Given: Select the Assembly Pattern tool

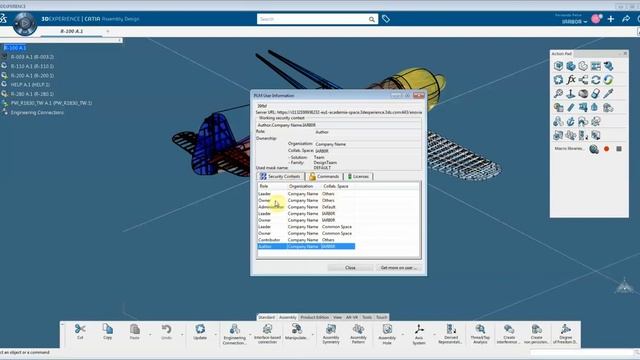Looking at the screenshot, I should [358, 333].
